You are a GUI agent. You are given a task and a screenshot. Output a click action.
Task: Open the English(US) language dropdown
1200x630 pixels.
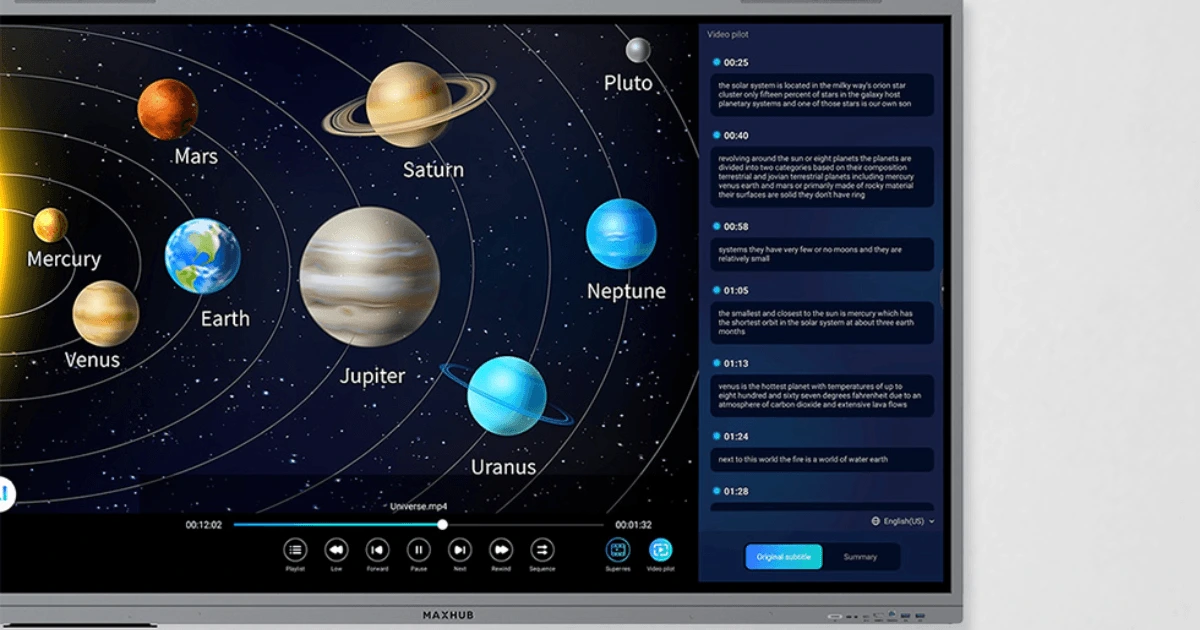click(x=903, y=521)
